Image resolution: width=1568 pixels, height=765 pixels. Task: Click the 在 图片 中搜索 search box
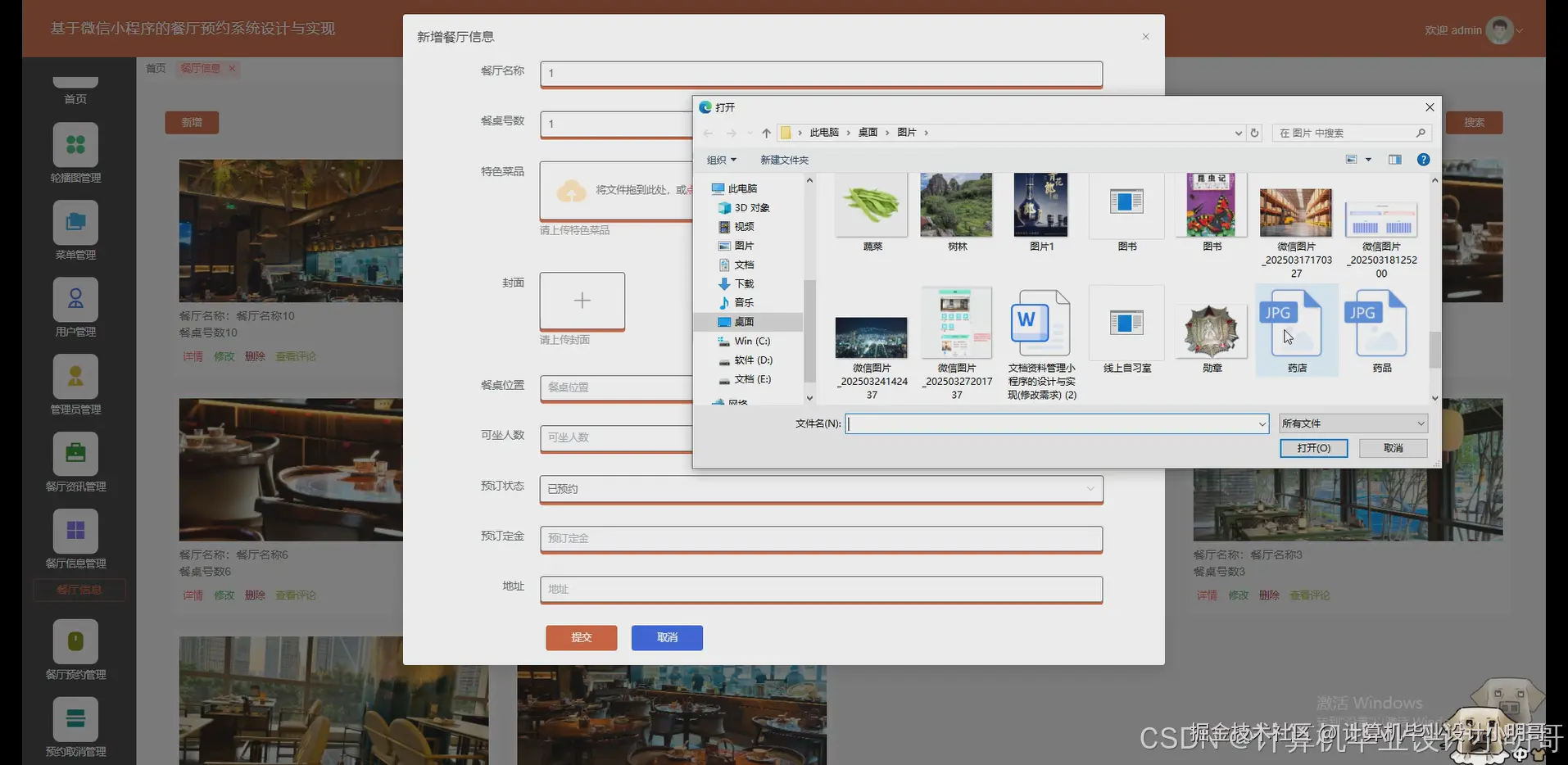[x=1352, y=133]
